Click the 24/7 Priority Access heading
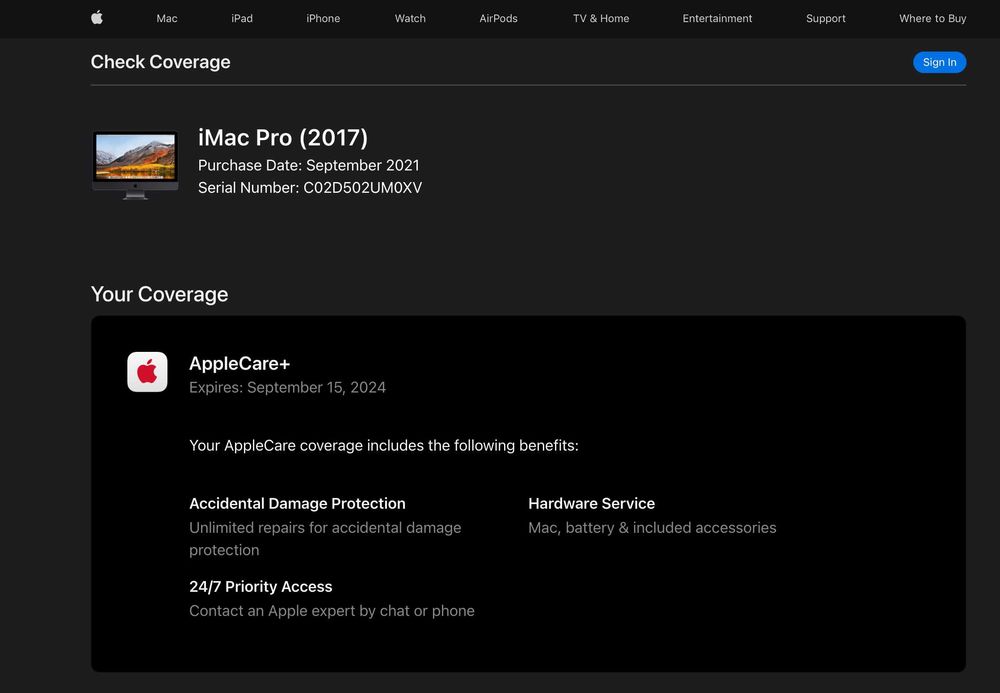This screenshot has width=1000, height=693. tap(261, 587)
